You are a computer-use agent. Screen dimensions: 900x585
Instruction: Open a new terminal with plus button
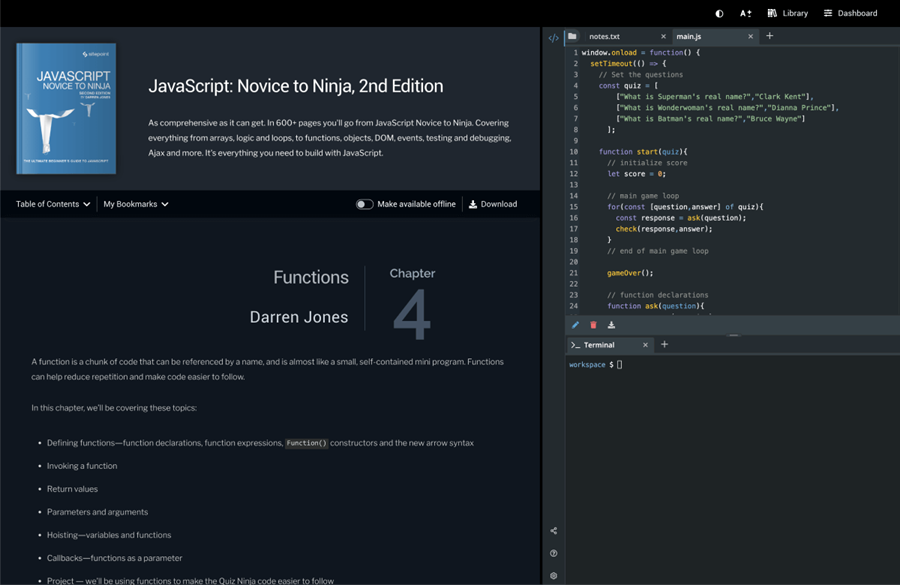pos(664,345)
